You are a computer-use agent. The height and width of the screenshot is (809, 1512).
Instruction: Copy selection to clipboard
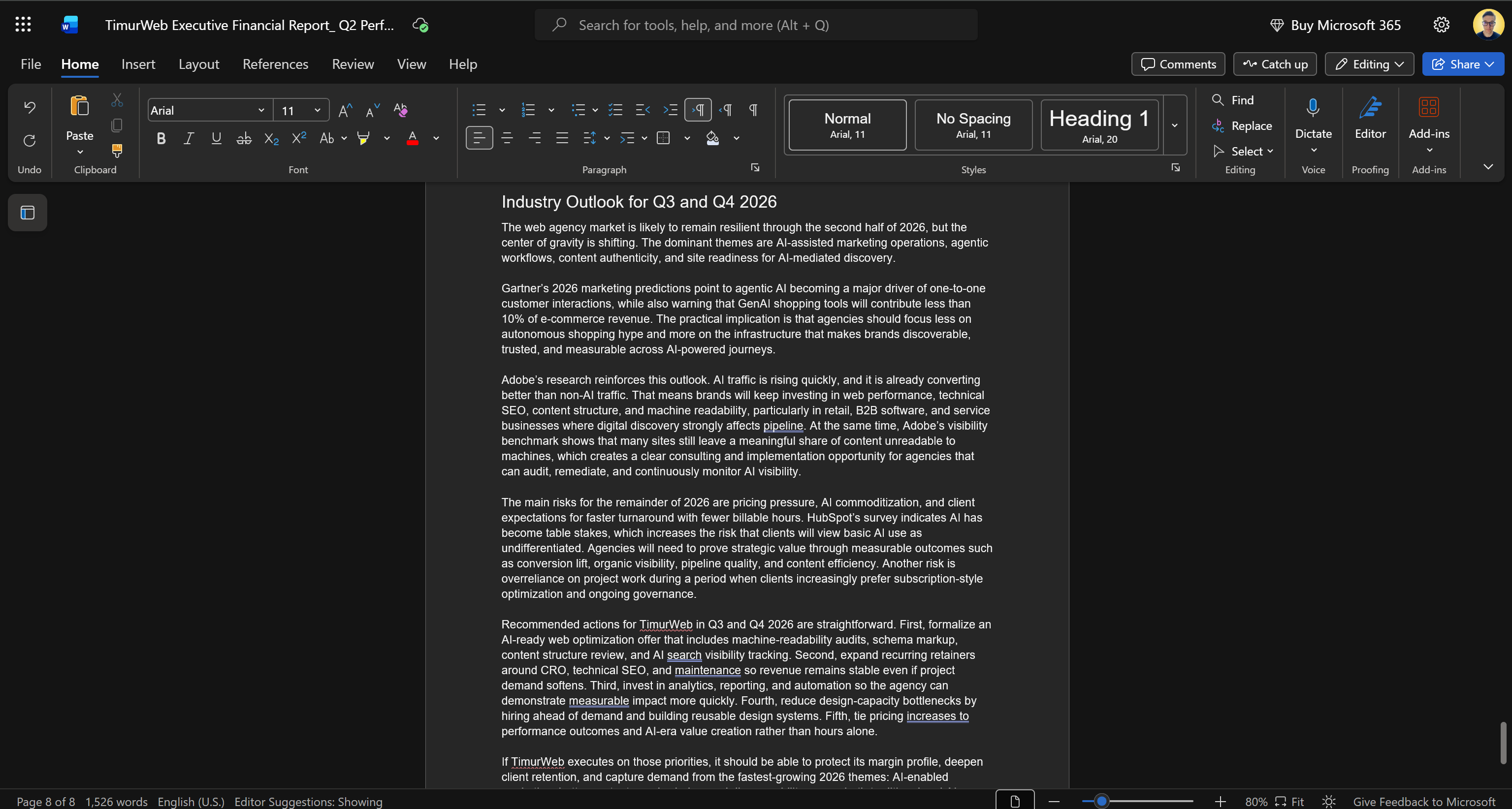[x=117, y=125]
